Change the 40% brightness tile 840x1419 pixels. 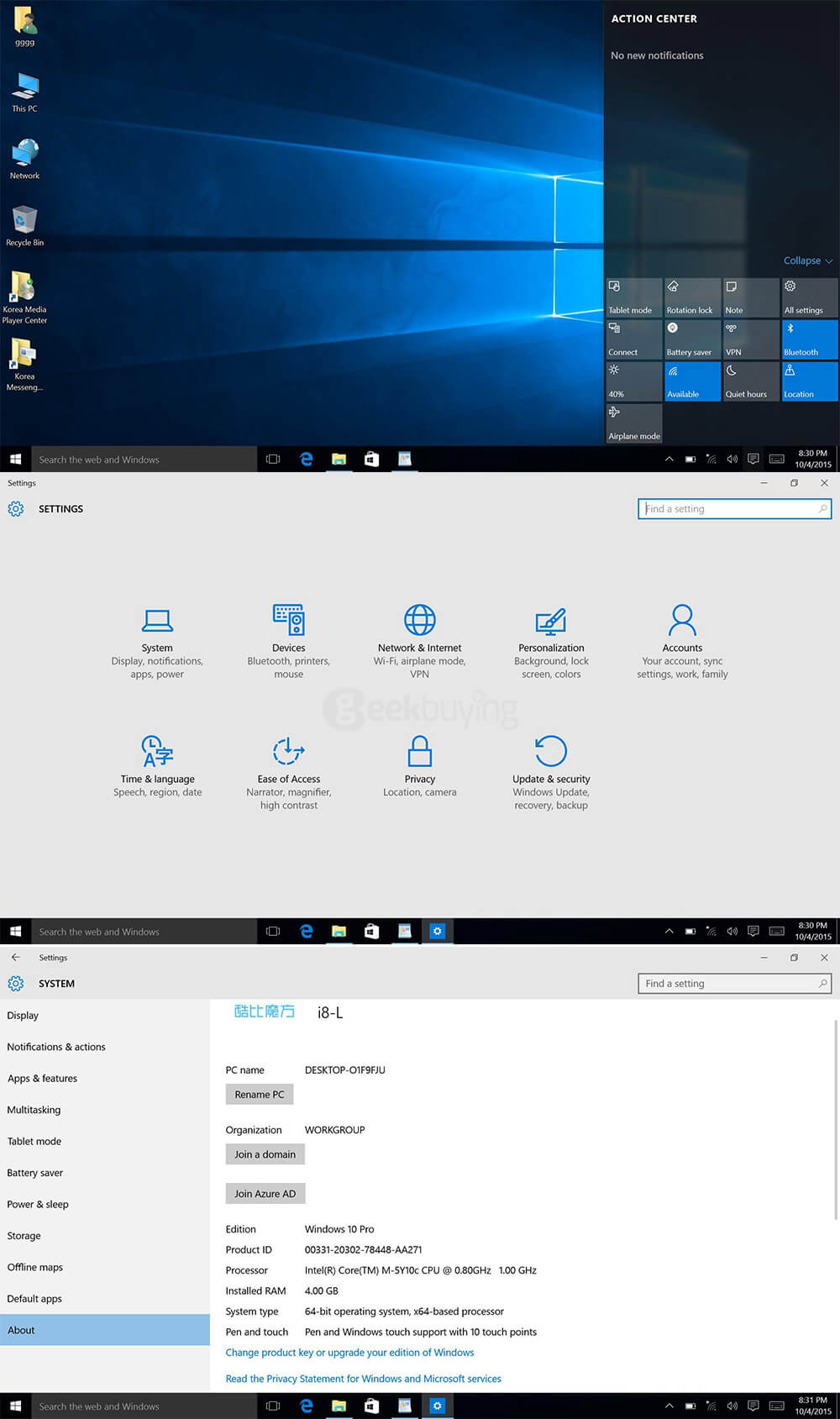tap(634, 381)
